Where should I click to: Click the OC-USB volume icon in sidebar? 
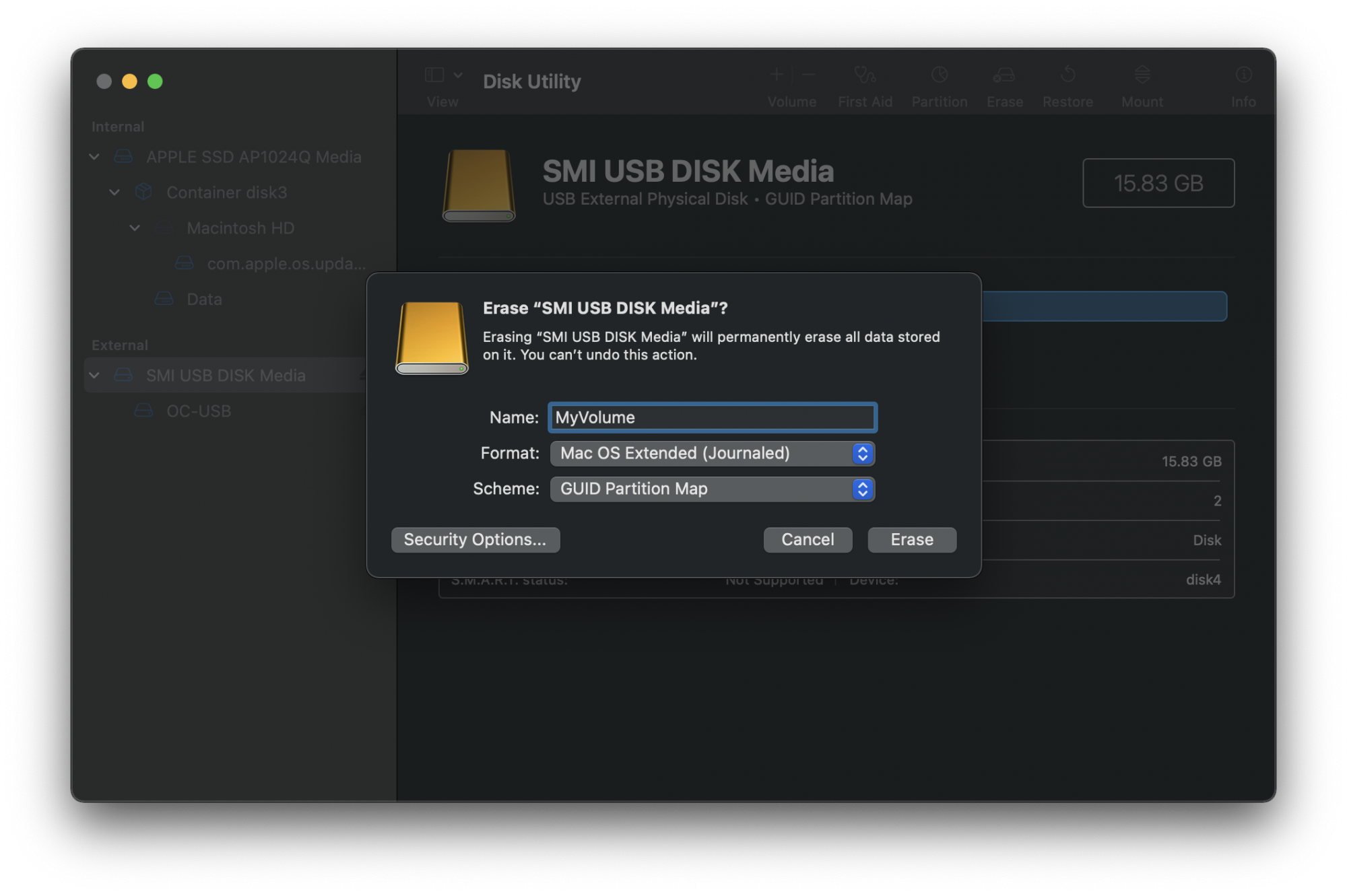143,411
